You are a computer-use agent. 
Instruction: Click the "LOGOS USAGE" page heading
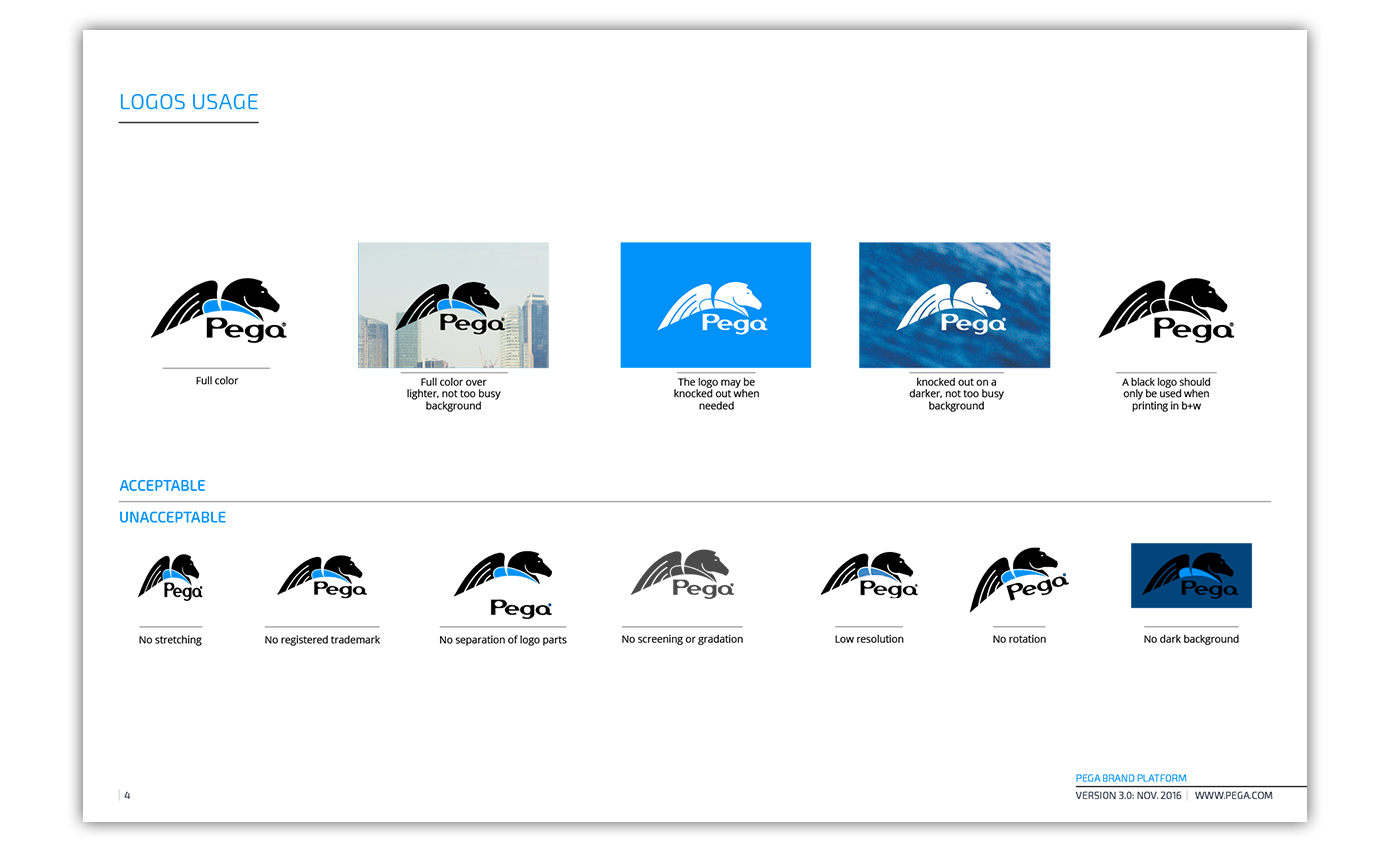(x=189, y=102)
